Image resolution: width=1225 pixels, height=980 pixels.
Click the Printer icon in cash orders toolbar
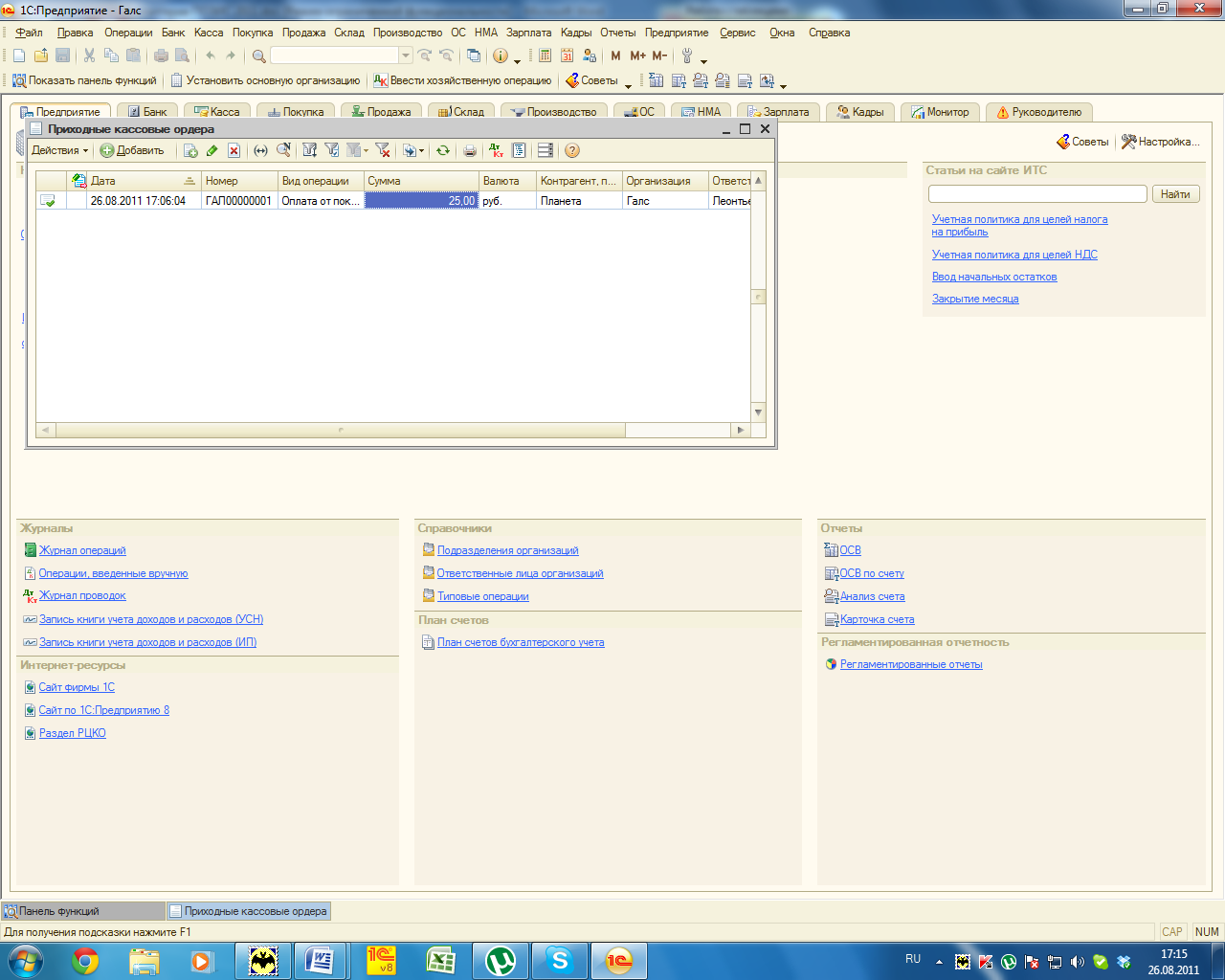click(x=469, y=150)
